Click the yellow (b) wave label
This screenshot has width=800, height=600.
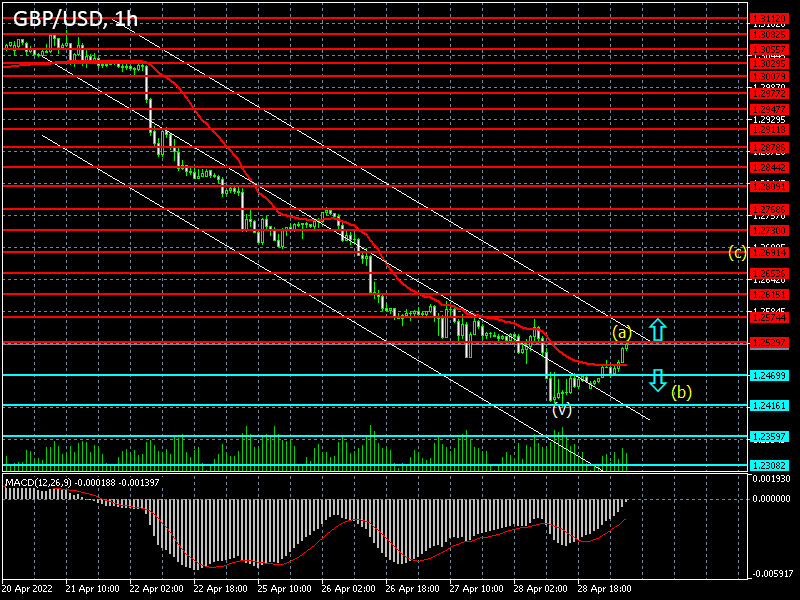[681, 391]
